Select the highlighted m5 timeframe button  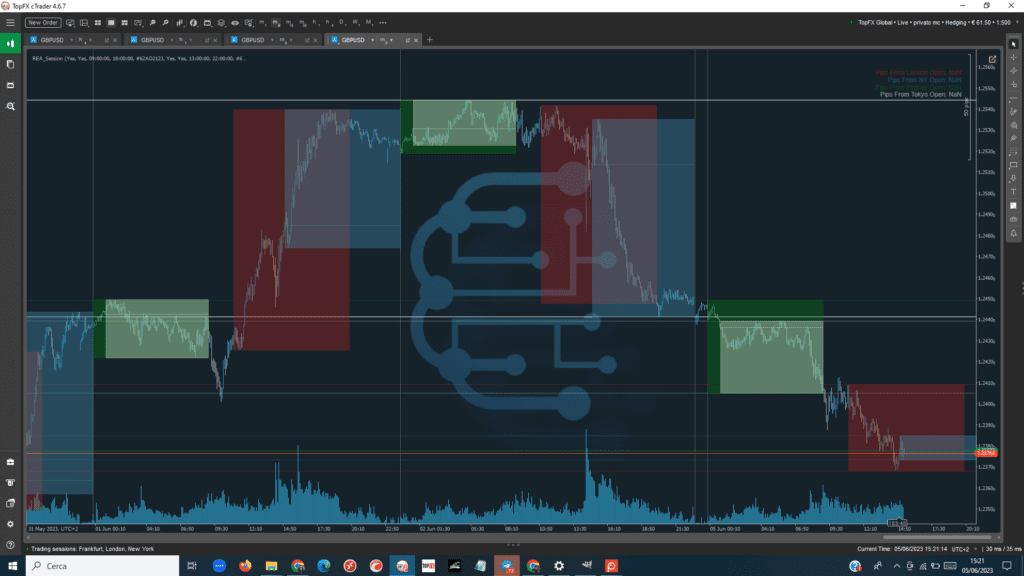coord(276,23)
